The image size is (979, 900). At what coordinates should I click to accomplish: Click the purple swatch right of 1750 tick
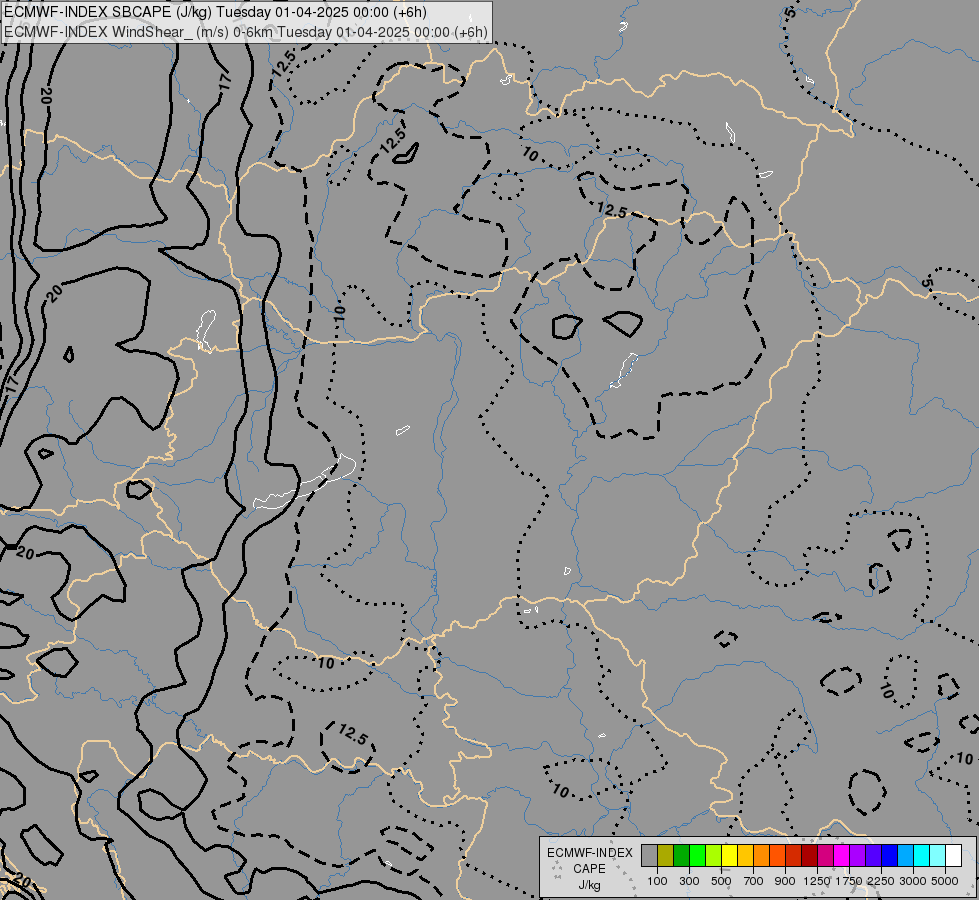coord(857,855)
